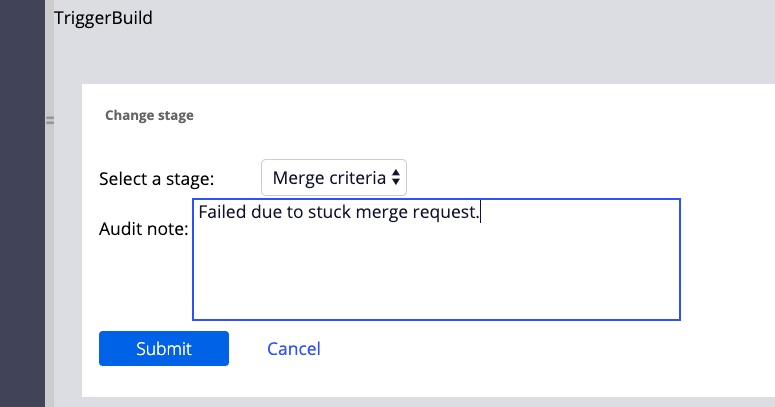This screenshot has height=407, width=775.
Task: Select the TriggerBuild title text
Action: coord(103,18)
